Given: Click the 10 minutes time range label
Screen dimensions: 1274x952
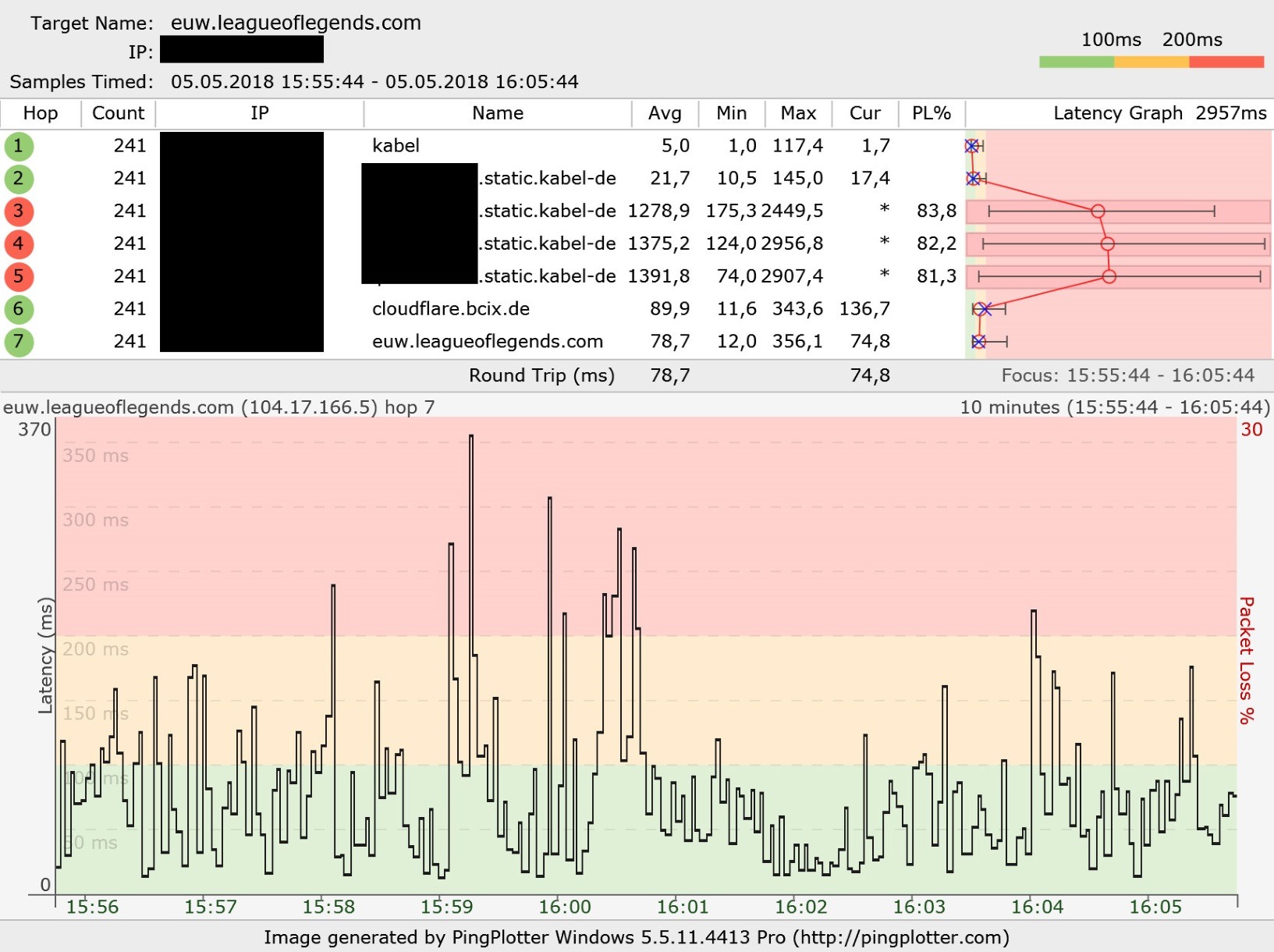Looking at the screenshot, I should click(1115, 407).
